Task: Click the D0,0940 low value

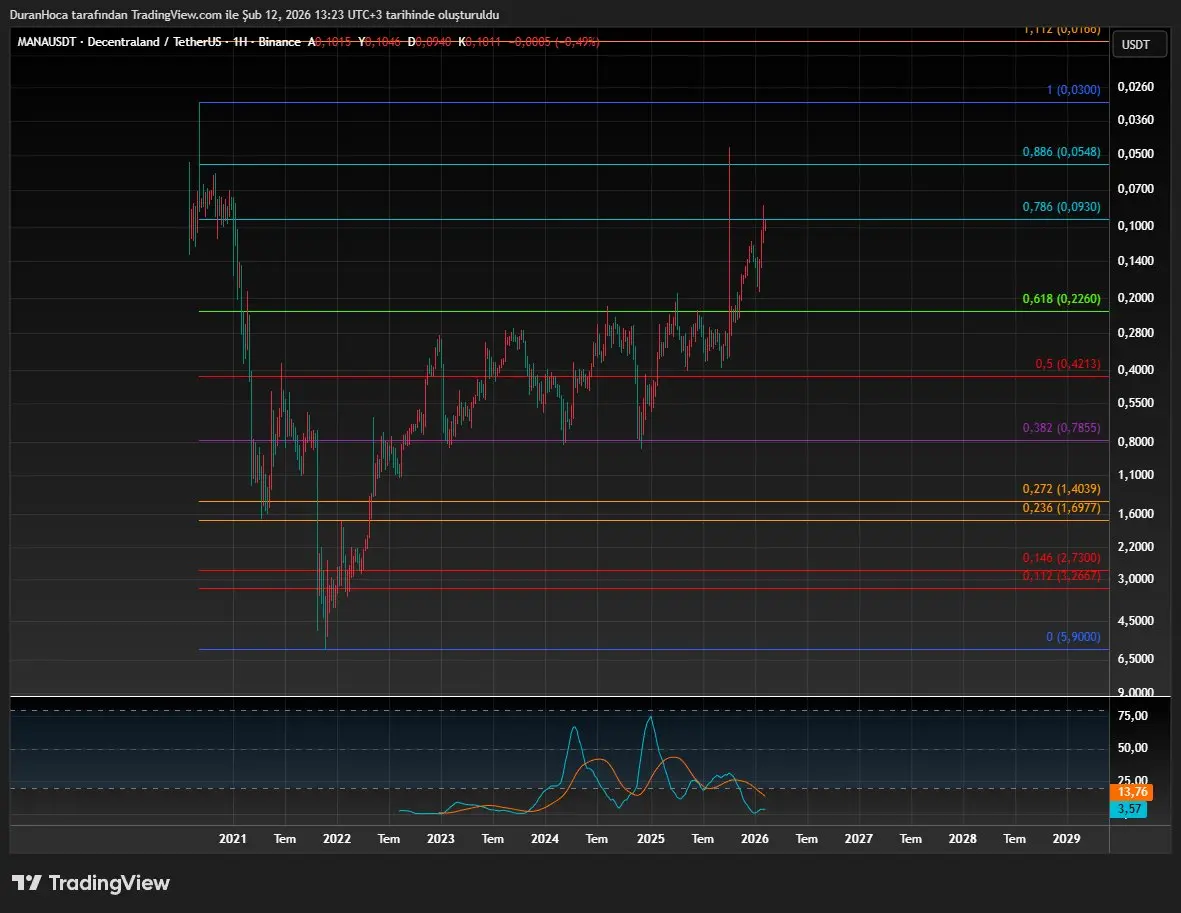Action: [429, 41]
